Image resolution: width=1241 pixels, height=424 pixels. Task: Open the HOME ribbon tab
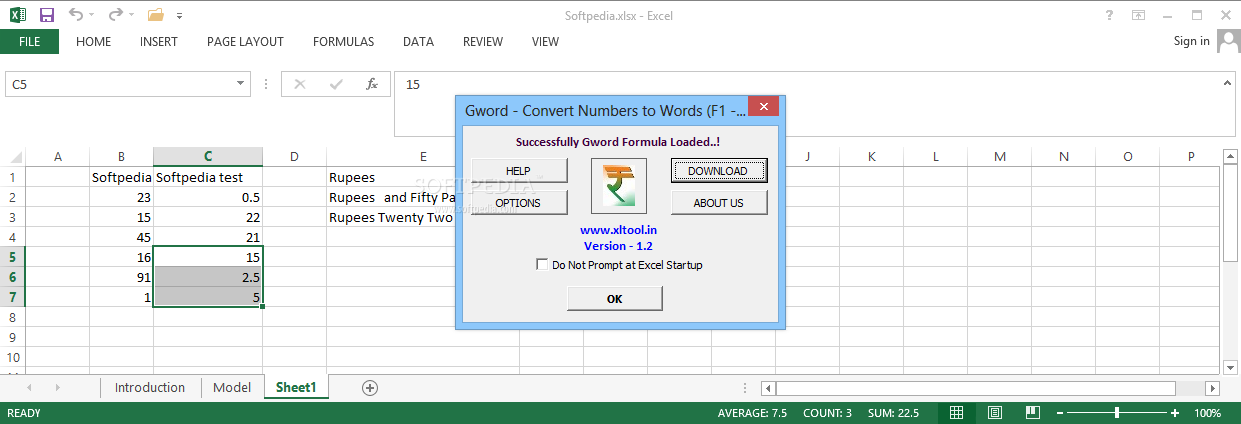(94, 42)
